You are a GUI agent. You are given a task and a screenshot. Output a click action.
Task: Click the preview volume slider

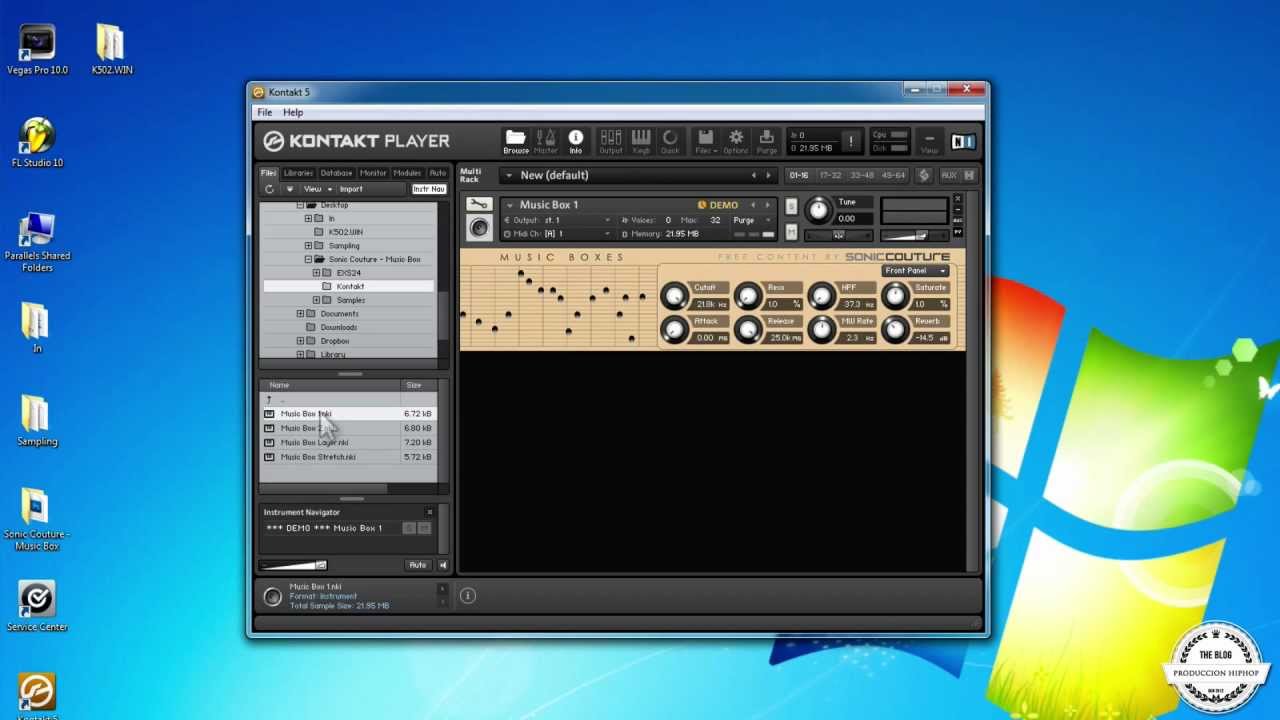click(293, 565)
